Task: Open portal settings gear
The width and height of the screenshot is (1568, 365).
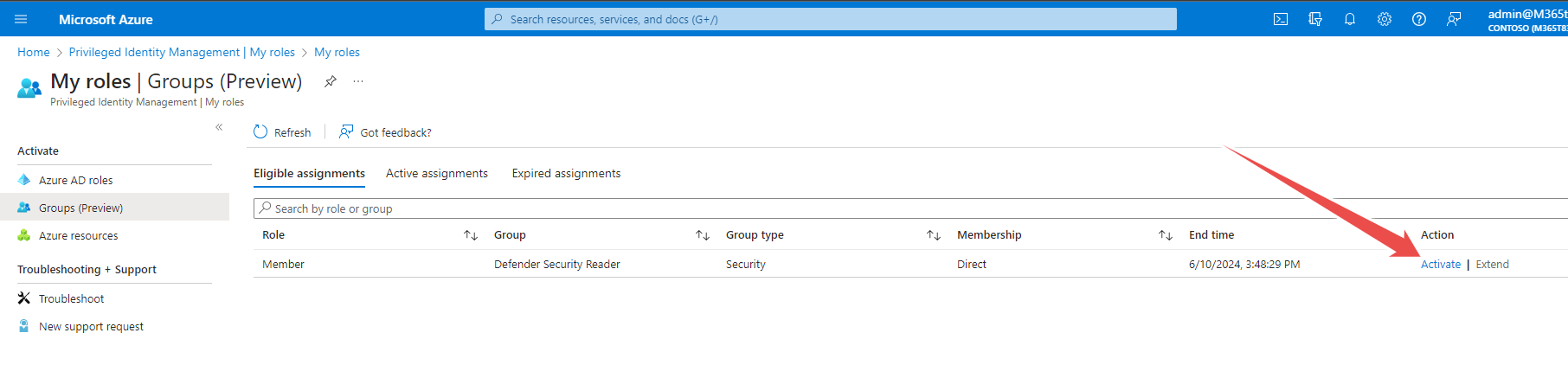Action: [x=1385, y=19]
